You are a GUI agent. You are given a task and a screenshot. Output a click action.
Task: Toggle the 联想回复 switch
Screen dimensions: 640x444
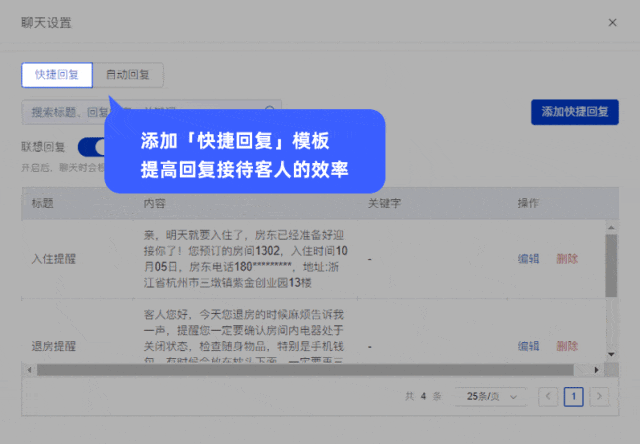[x=91, y=147]
